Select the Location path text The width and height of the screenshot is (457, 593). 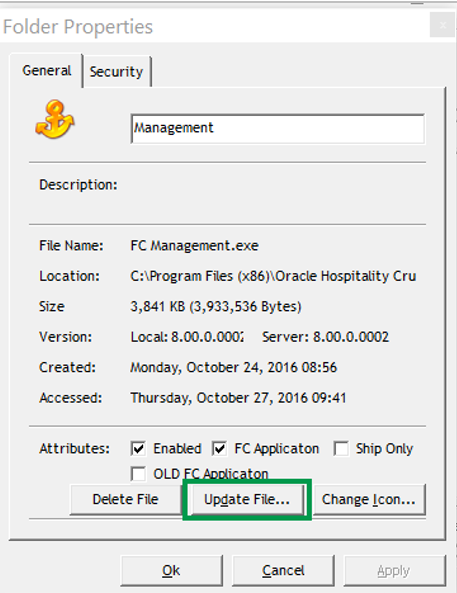coord(273,276)
